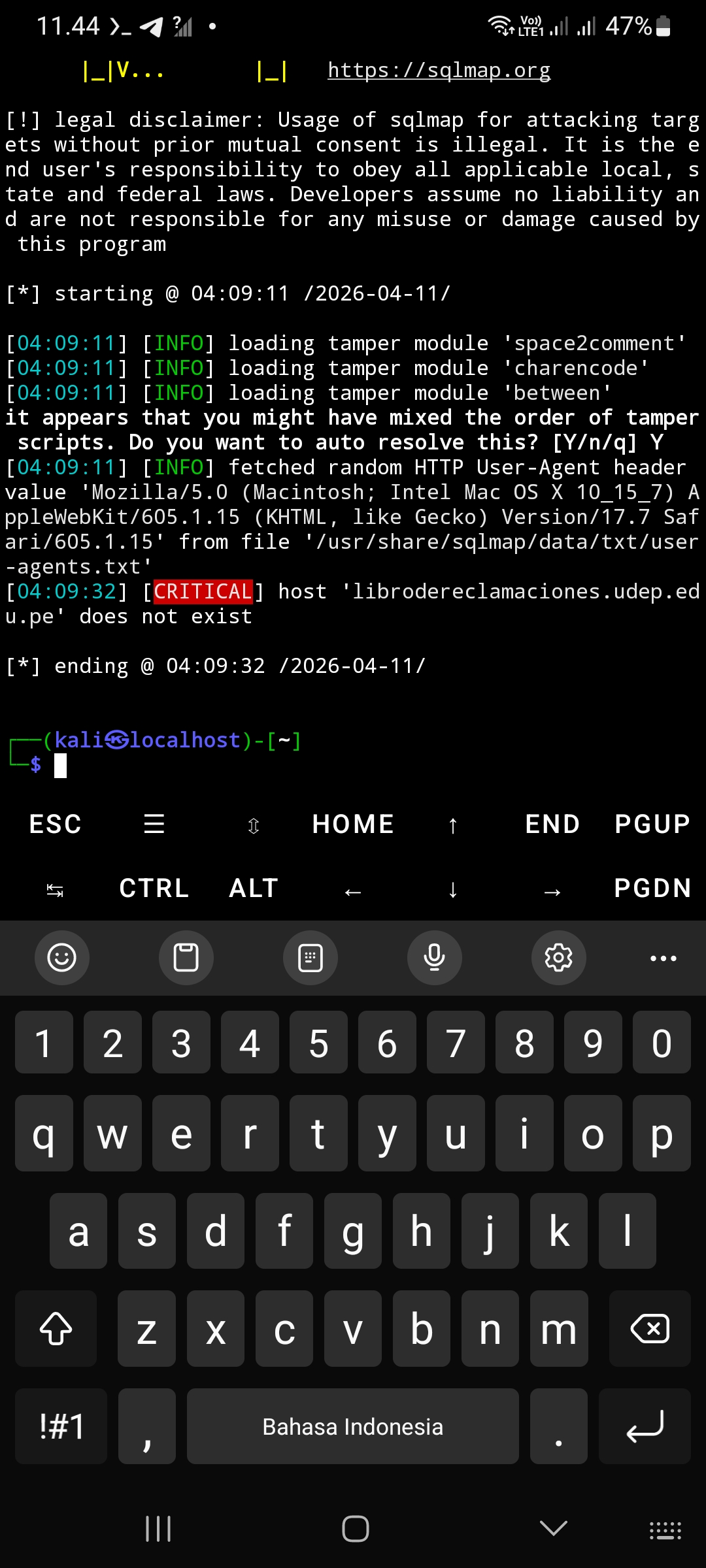Tap the recent apps navigation button
The height and width of the screenshot is (1568, 706).
[x=158, y=1529]
